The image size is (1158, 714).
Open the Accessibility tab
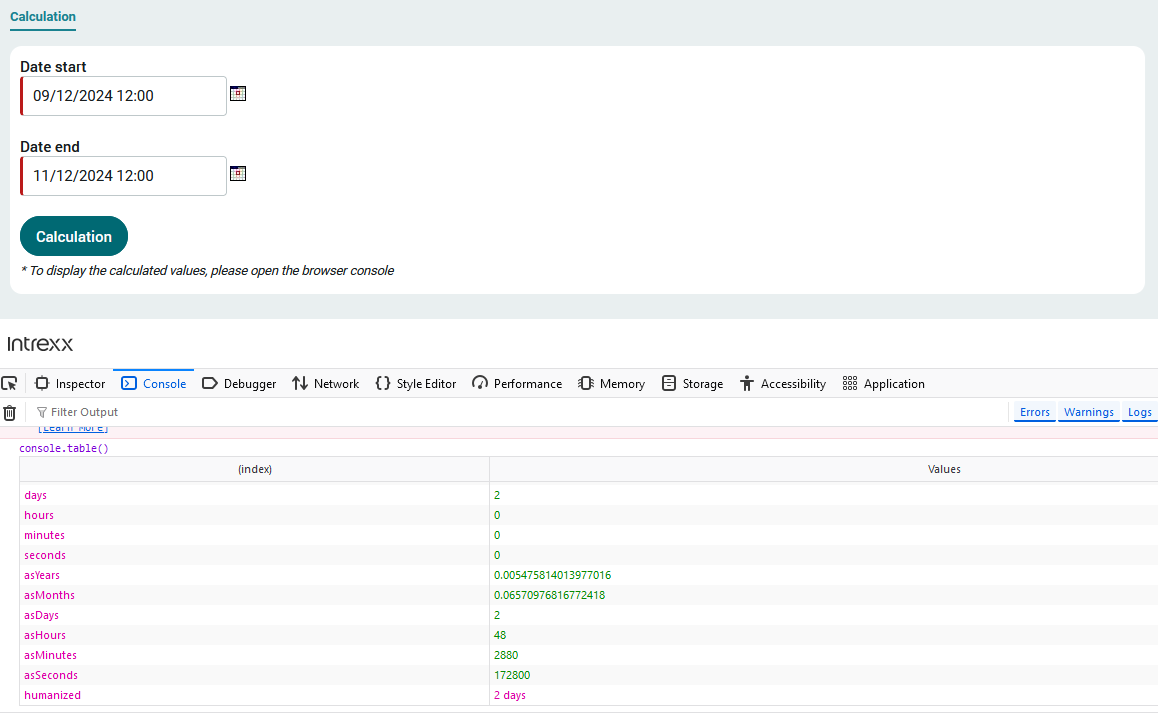783,383
